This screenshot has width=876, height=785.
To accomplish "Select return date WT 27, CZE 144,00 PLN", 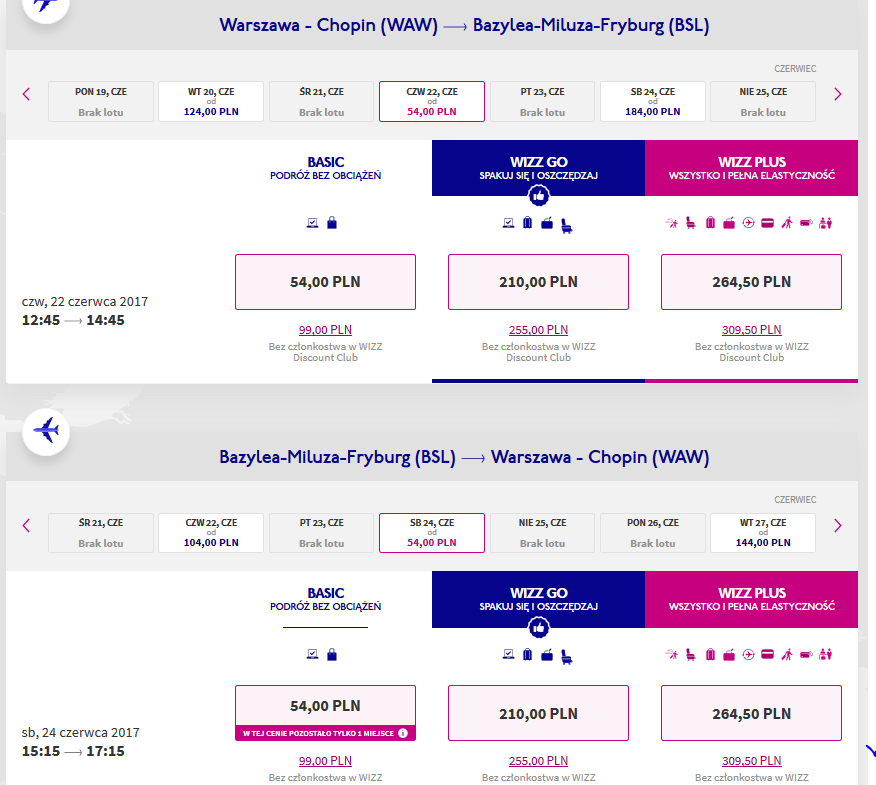I will click(763, 532).
